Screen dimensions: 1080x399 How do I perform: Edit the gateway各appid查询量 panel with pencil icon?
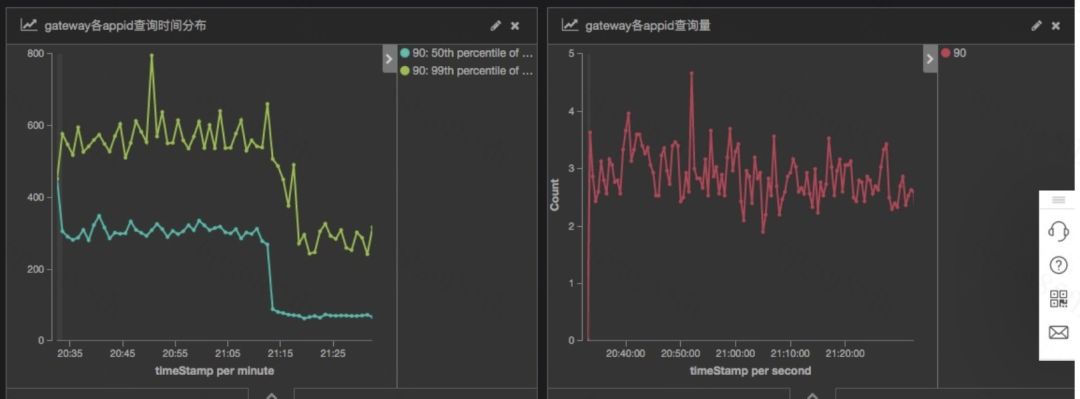coord(1036,25)
